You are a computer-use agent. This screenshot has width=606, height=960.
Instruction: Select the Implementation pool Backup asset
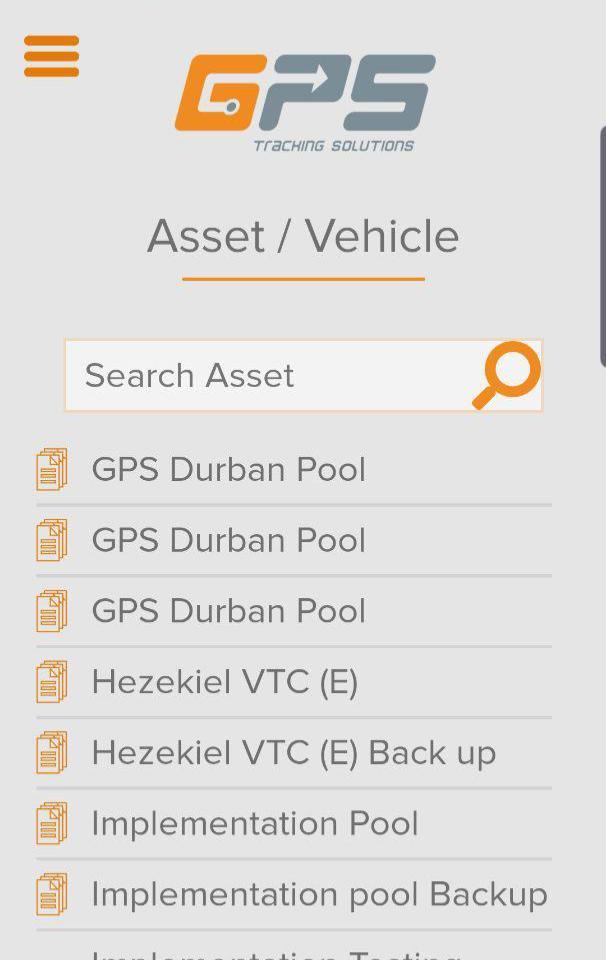pyautogui.click(x=318, y=894)
